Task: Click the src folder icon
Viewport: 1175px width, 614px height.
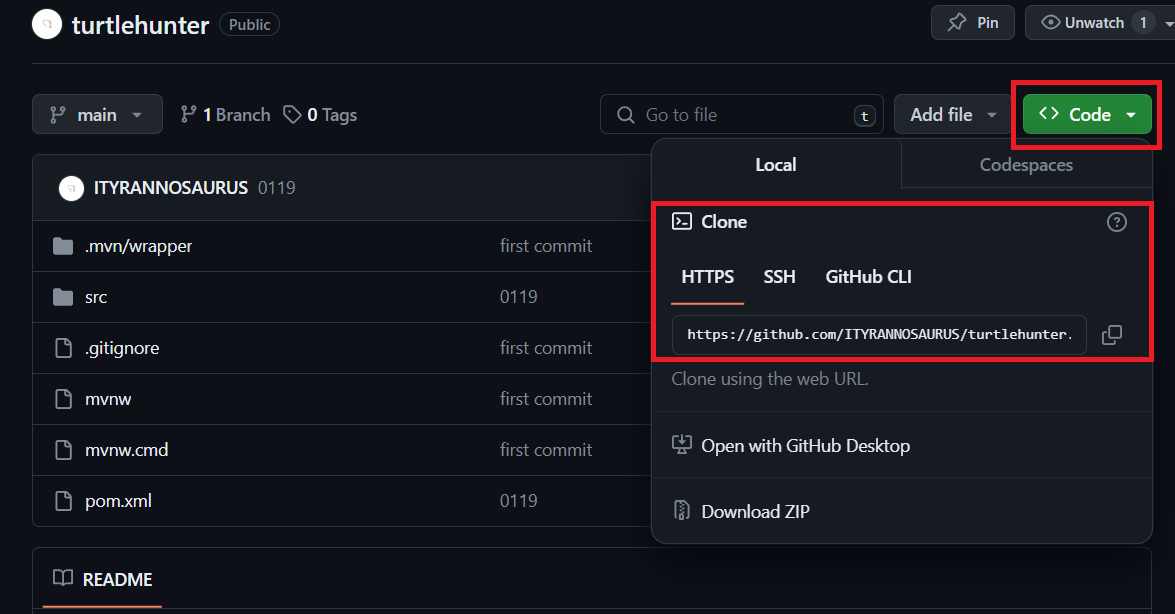Action: 63,297
